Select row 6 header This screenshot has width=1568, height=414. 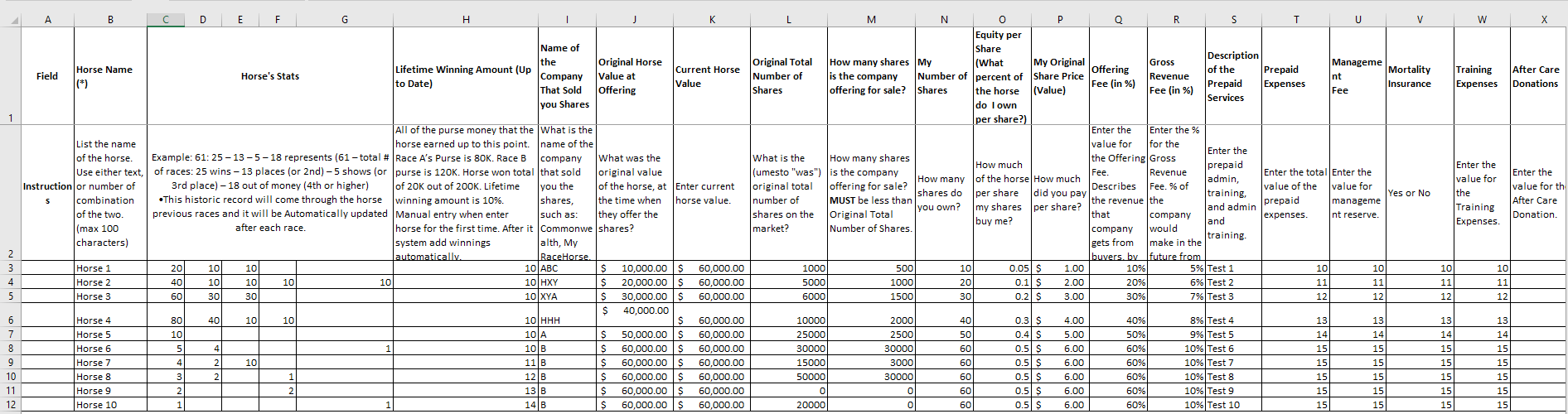[x=10, y=320]
